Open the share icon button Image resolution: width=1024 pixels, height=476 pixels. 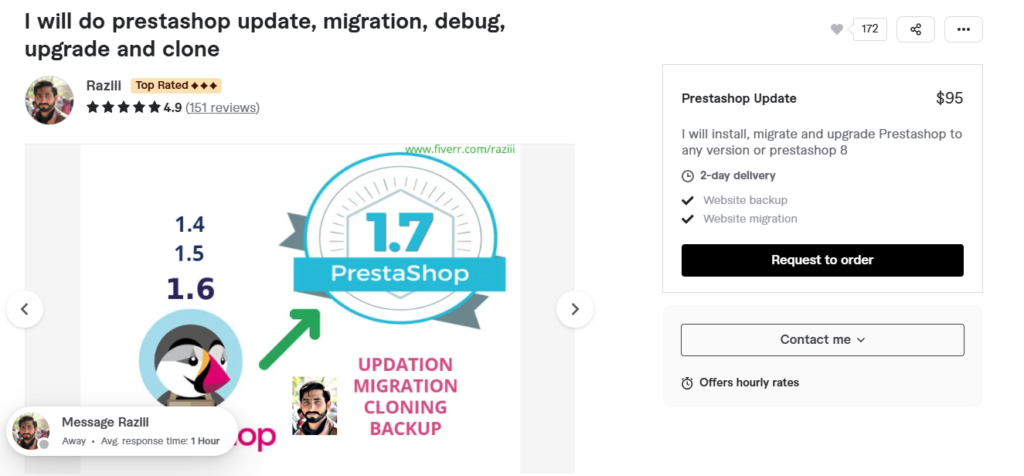click(916, 29)
